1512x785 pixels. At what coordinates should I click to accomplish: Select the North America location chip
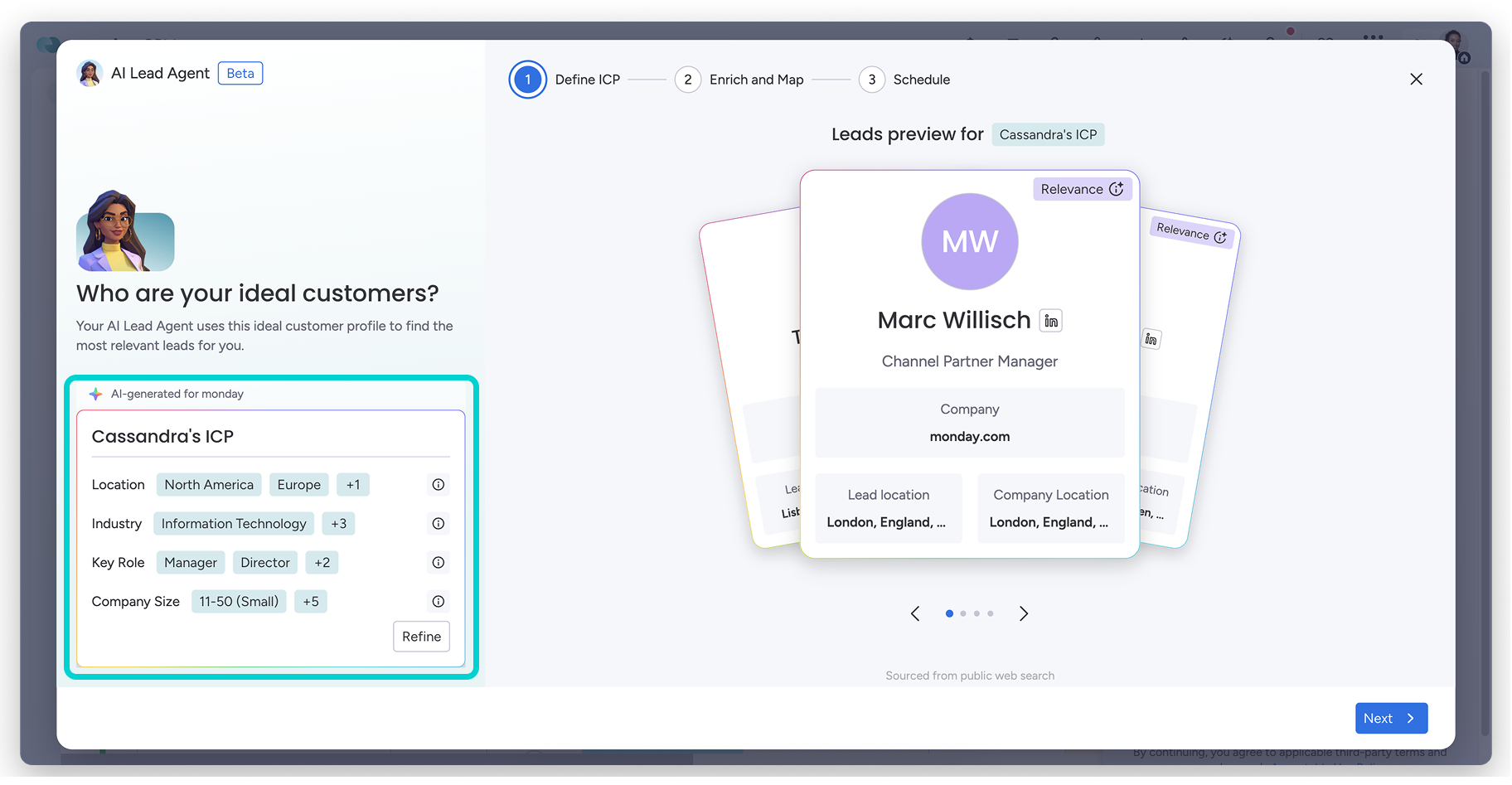click(209, 485)
